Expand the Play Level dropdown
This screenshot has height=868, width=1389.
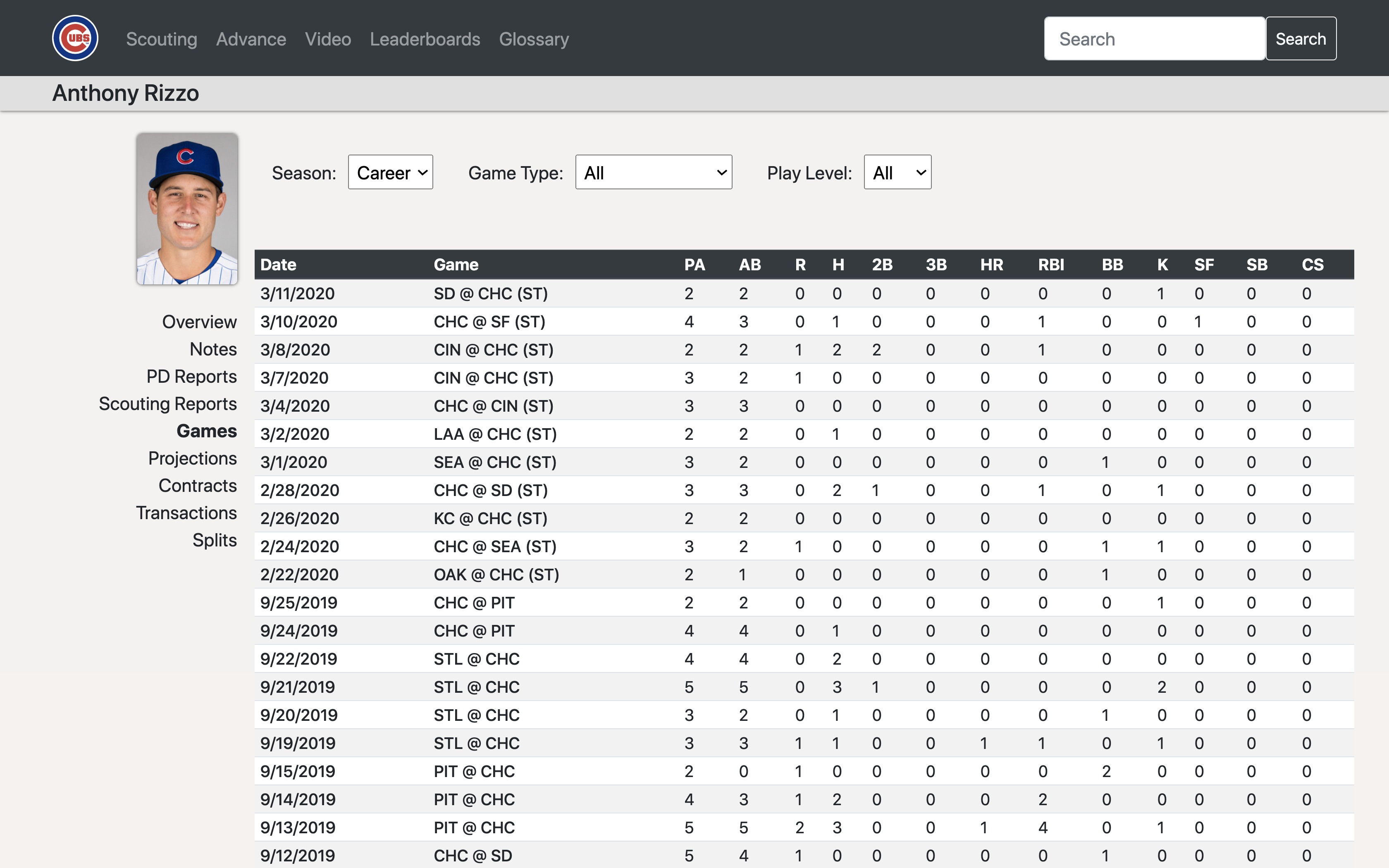point(897,172)
